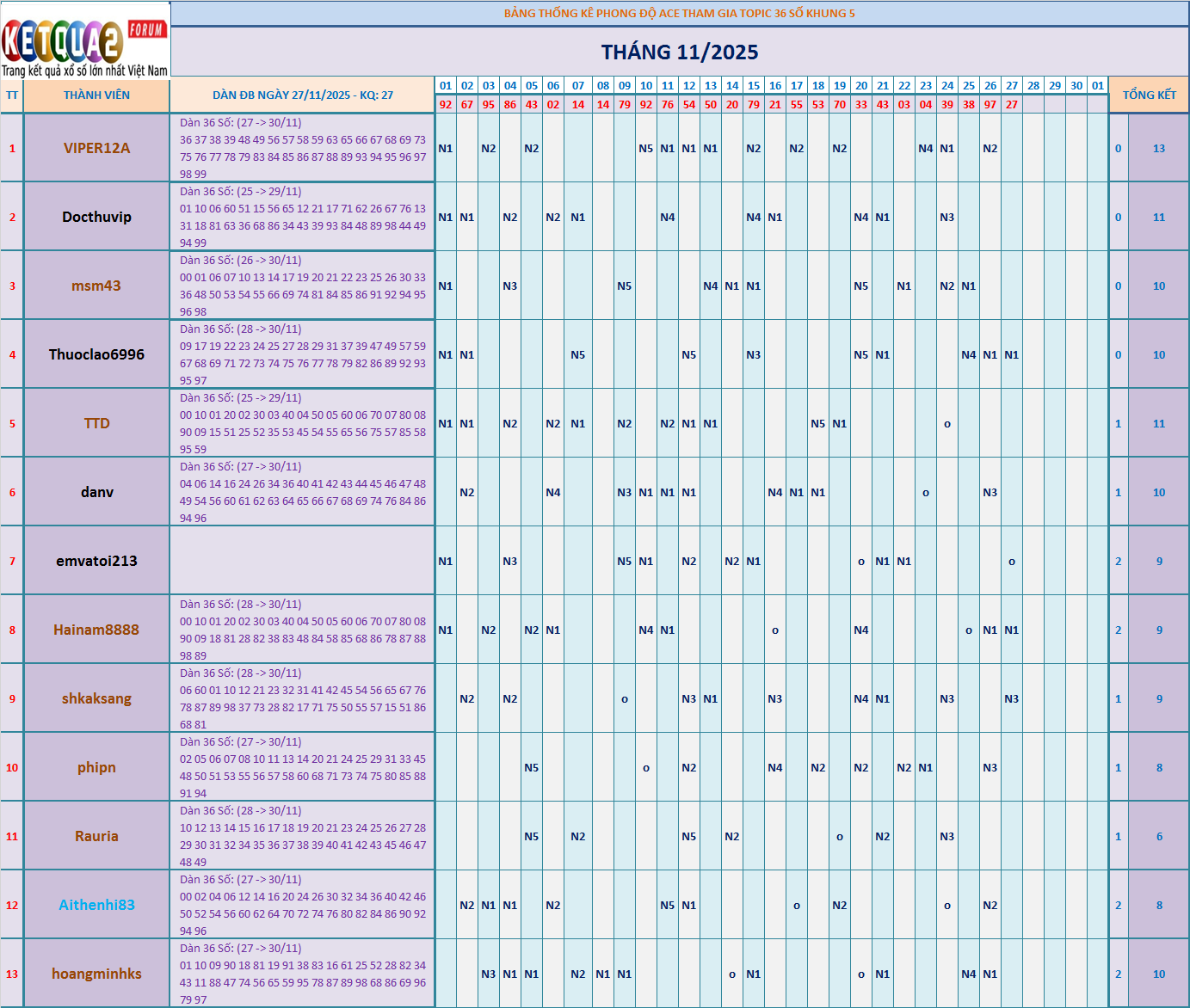Select the danv member cell
Screen dimensions: 1190x1008
coord(96,492)
